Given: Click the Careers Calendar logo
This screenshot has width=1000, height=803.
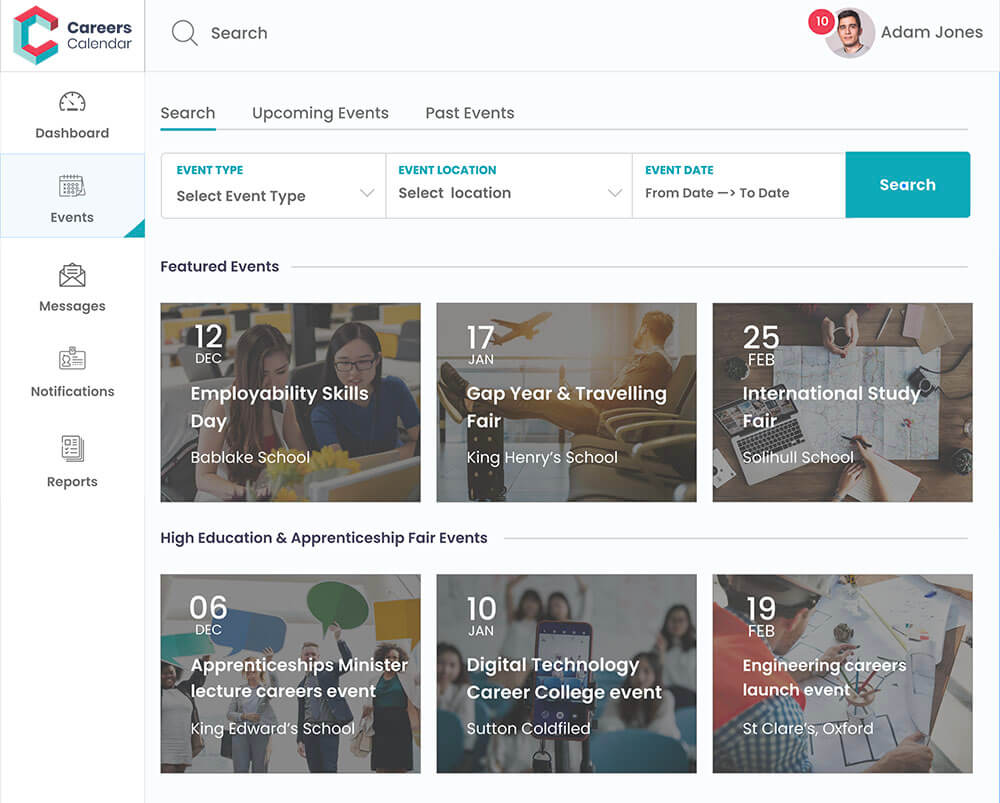Looking at the screenshot, I should (72, 35).
